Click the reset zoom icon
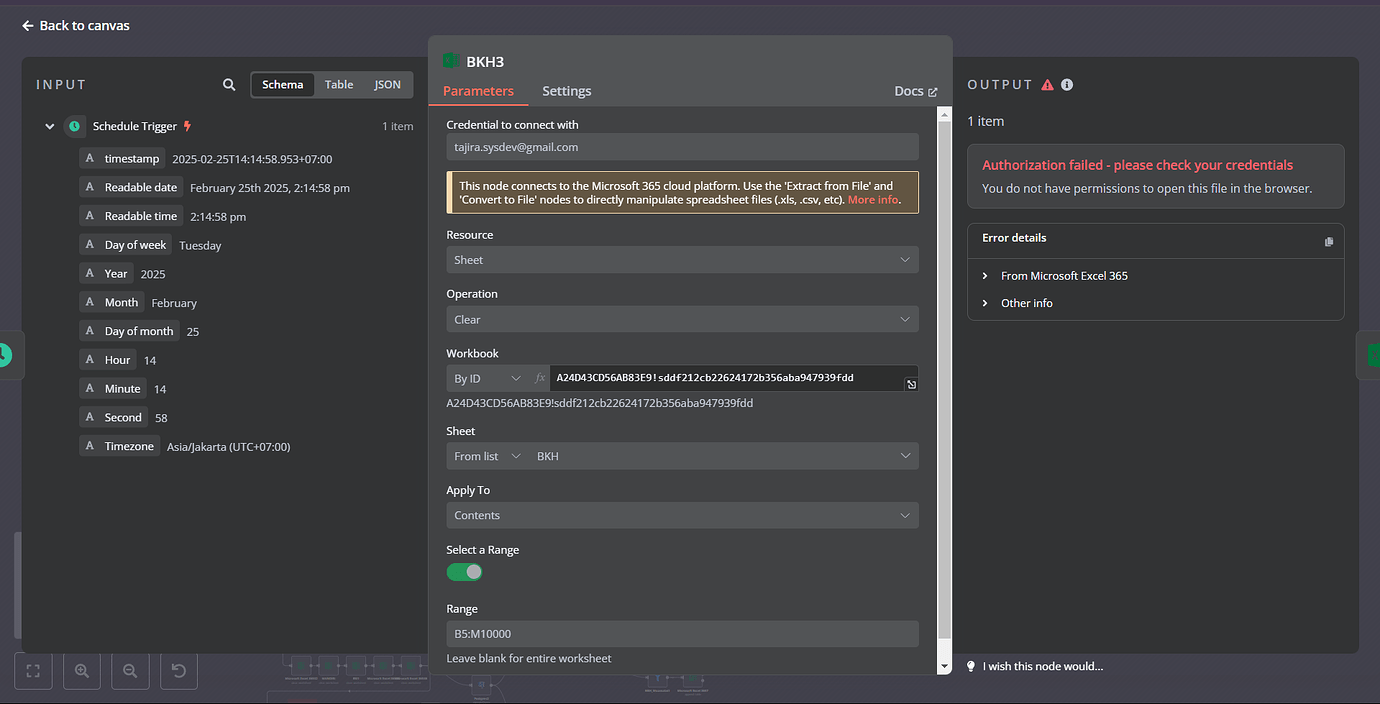 pyautogui.click(x=179, y=671)
